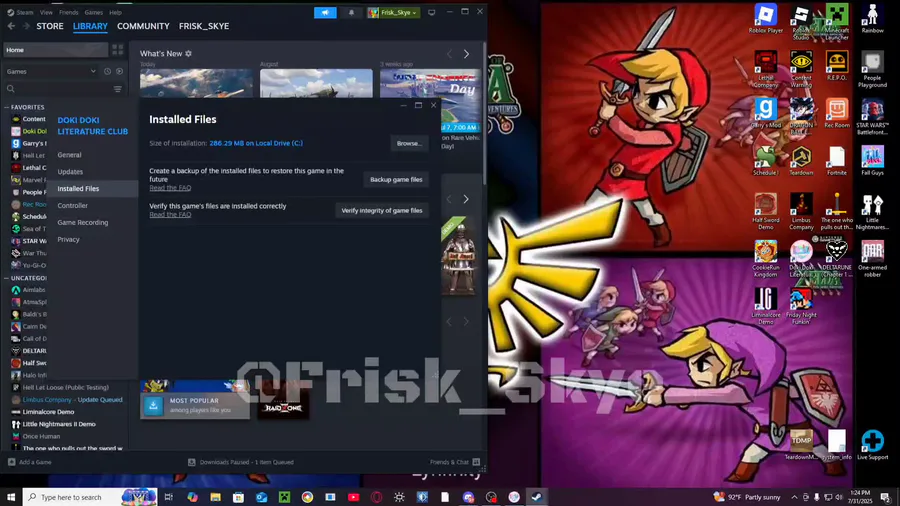Go to the COMMUNITY tab

click(143, 26)
